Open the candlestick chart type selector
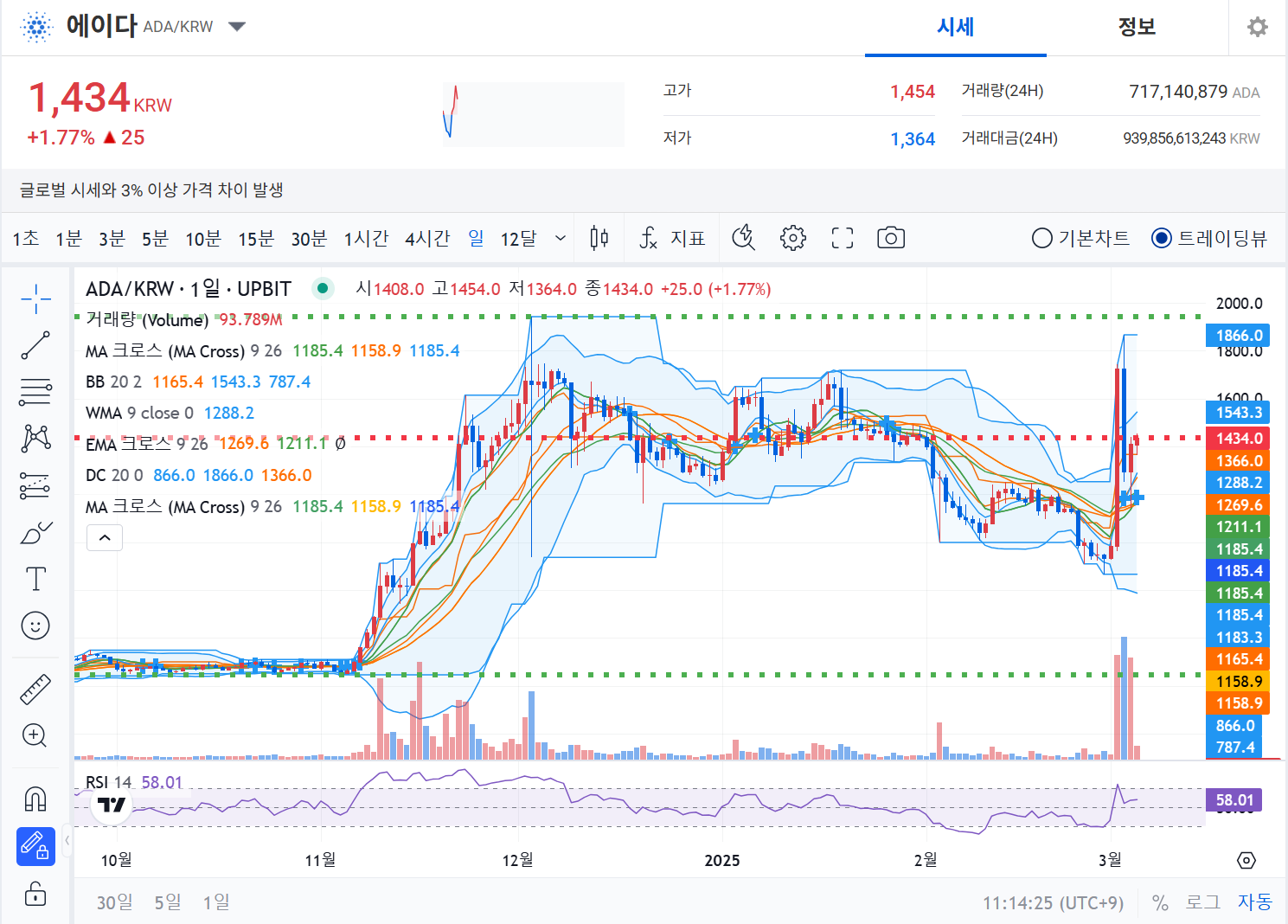1288x924 pixels. point(599,238)
